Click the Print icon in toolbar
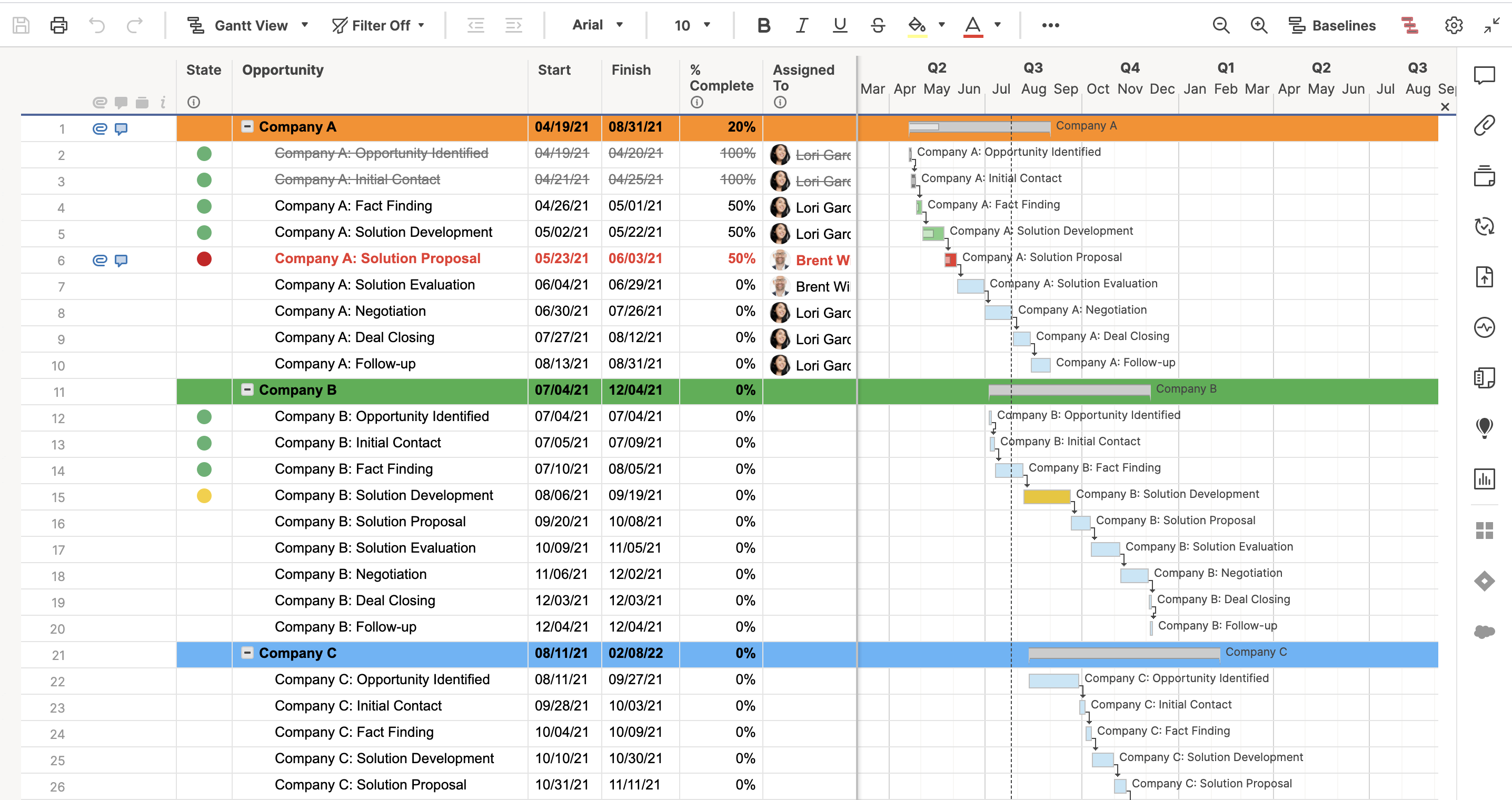The image size is (1512, 800). click(x=58, y=25)
